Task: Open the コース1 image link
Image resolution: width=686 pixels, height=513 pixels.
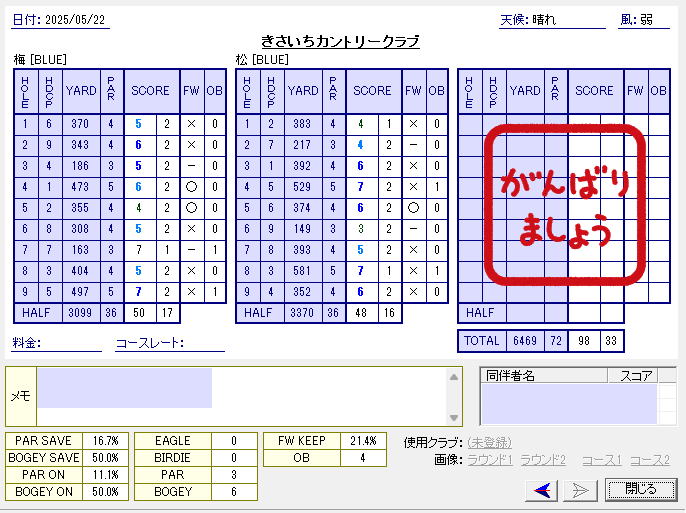Action: [x=602, y=460]
